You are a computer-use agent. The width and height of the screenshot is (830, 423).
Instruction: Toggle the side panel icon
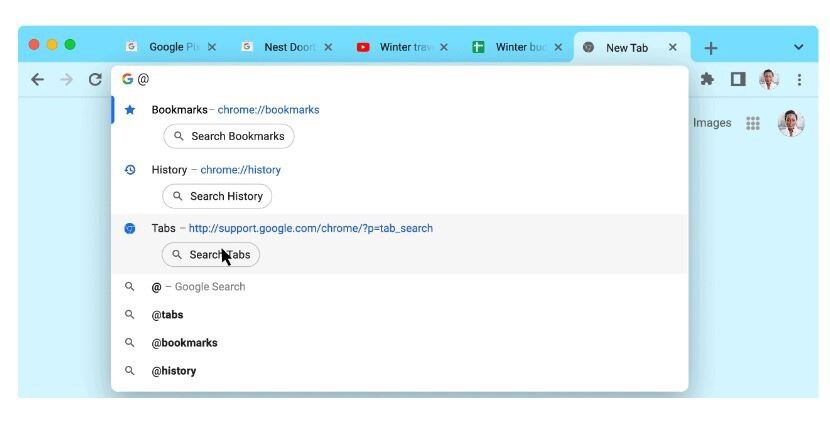coord(738,79)
